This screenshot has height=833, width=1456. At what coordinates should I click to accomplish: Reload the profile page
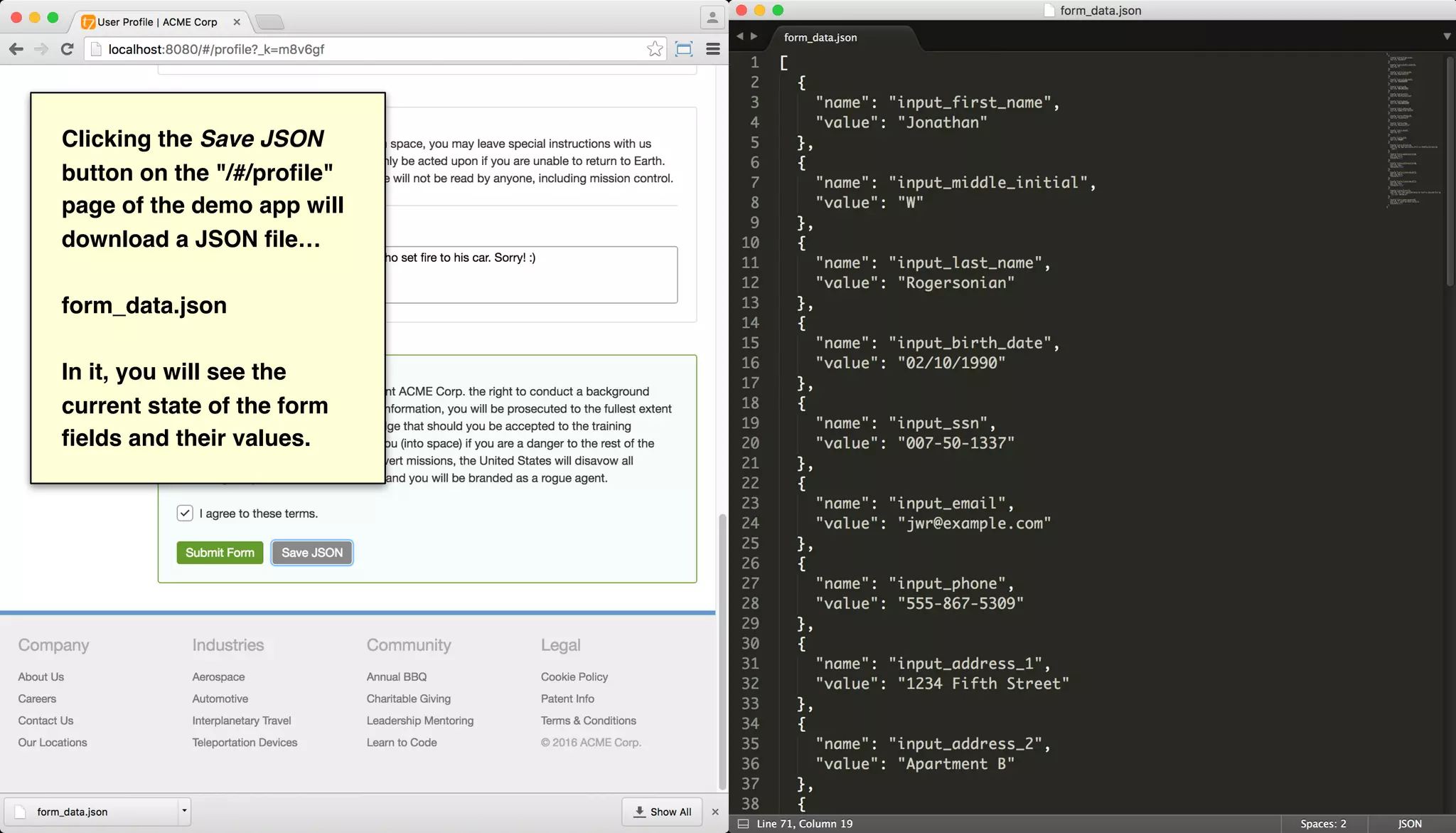[x=67, y=49]
